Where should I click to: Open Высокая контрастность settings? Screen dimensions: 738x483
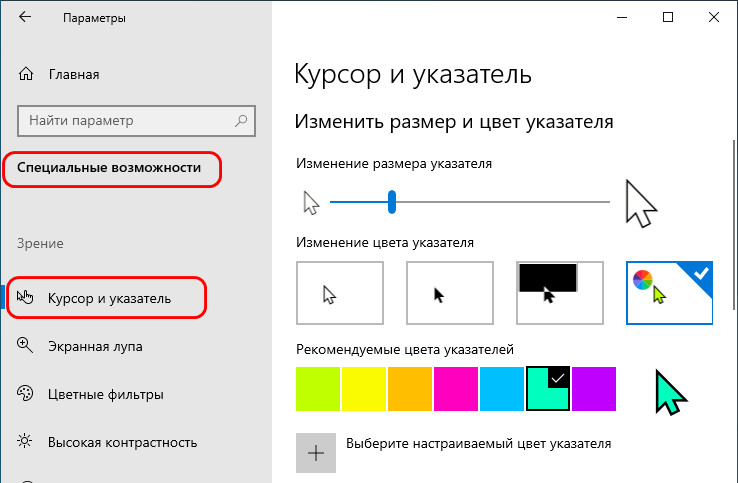pos(121,442)
